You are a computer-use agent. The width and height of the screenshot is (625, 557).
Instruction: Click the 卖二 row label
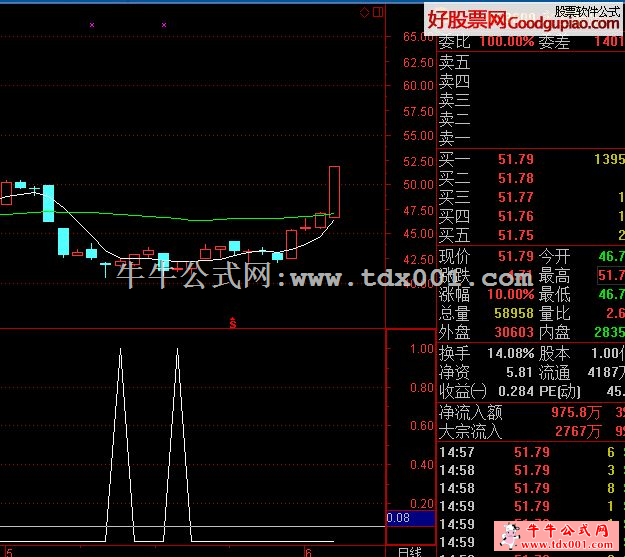pyautogui.click(x=454, y=120)
